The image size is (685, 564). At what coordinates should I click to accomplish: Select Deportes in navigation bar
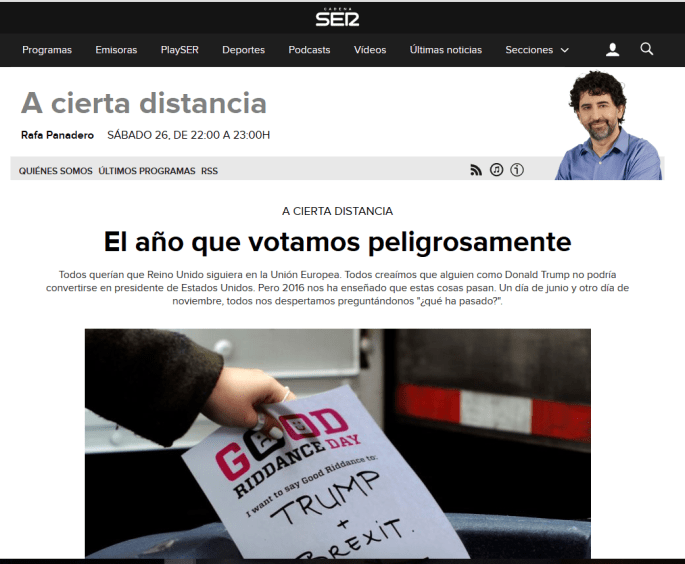[x=243, y=50]
